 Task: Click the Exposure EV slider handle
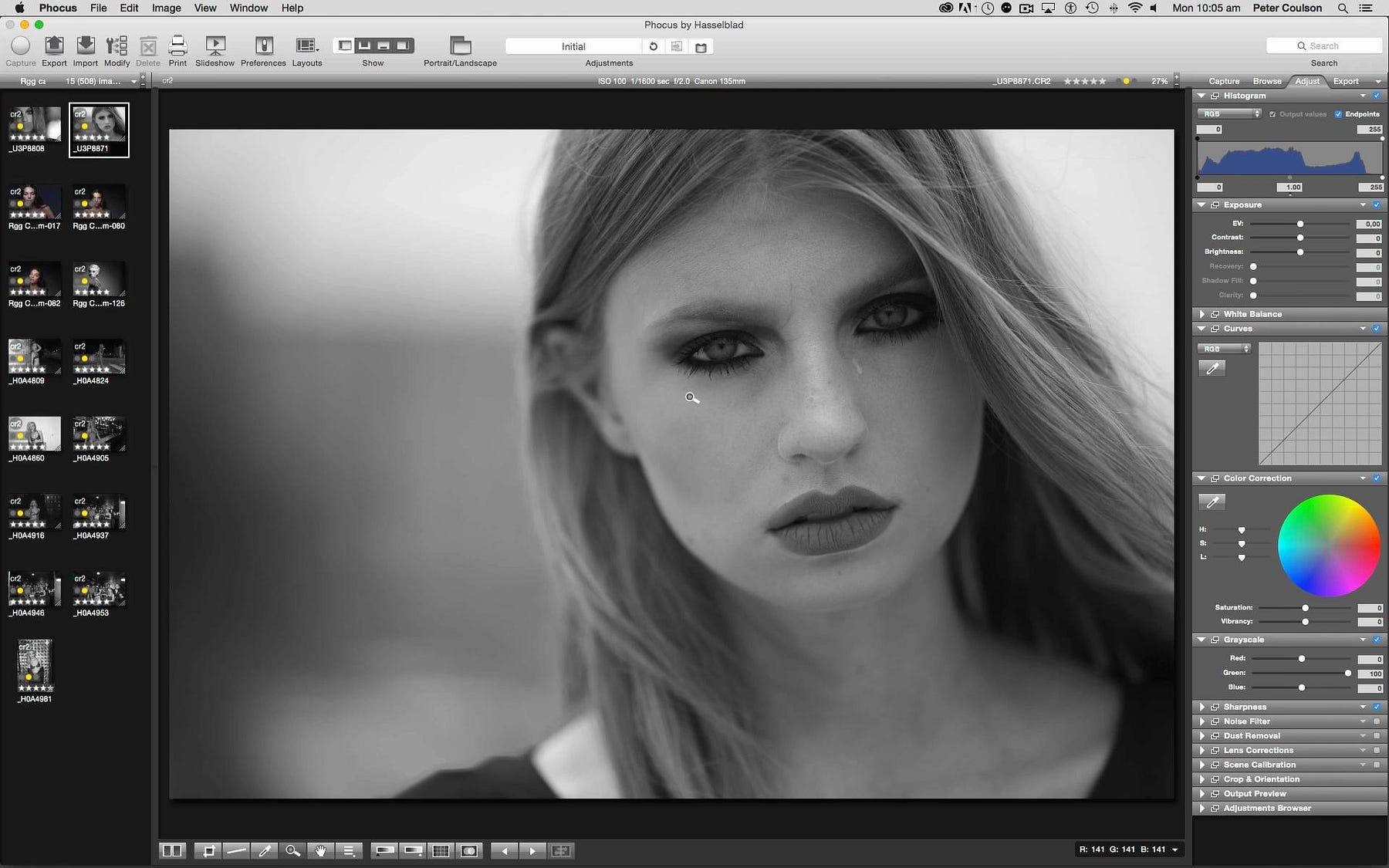pyautogui.click(x=1300, y=224)
